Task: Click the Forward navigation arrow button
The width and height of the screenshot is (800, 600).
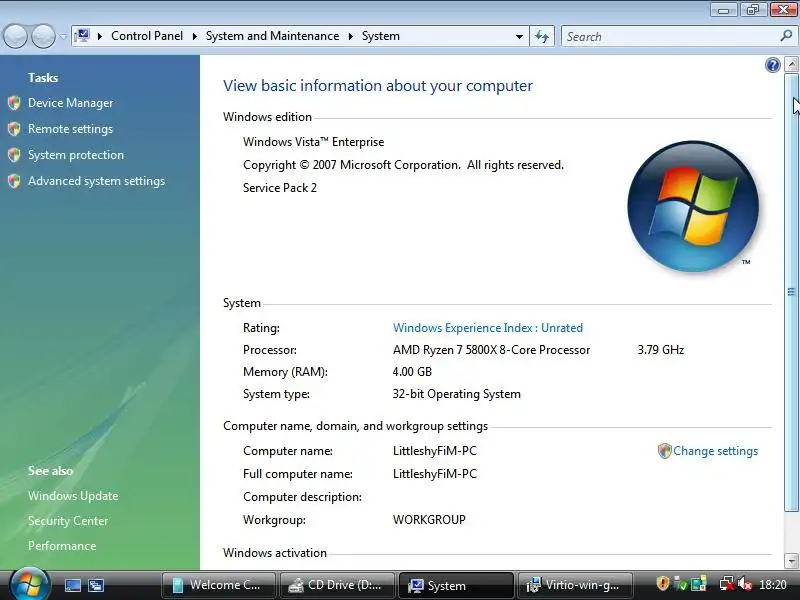Action: pyautogui.click(x=43, y=36)
